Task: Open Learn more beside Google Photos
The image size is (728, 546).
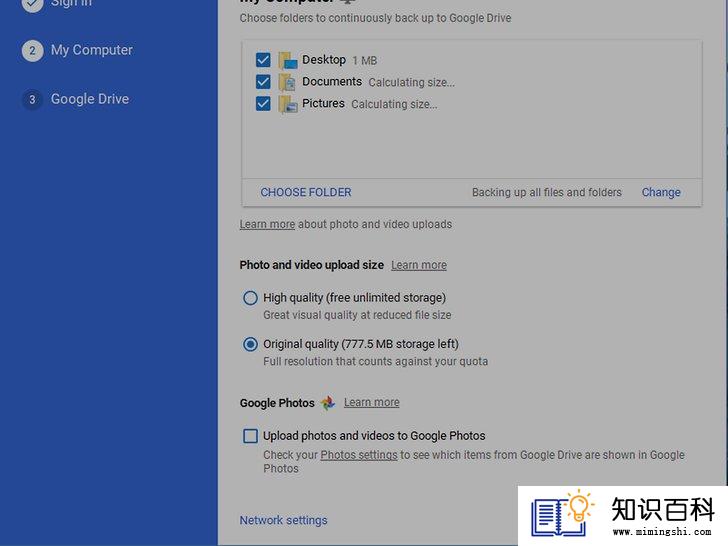Action: pyautogui.click(x=371, y=403)
